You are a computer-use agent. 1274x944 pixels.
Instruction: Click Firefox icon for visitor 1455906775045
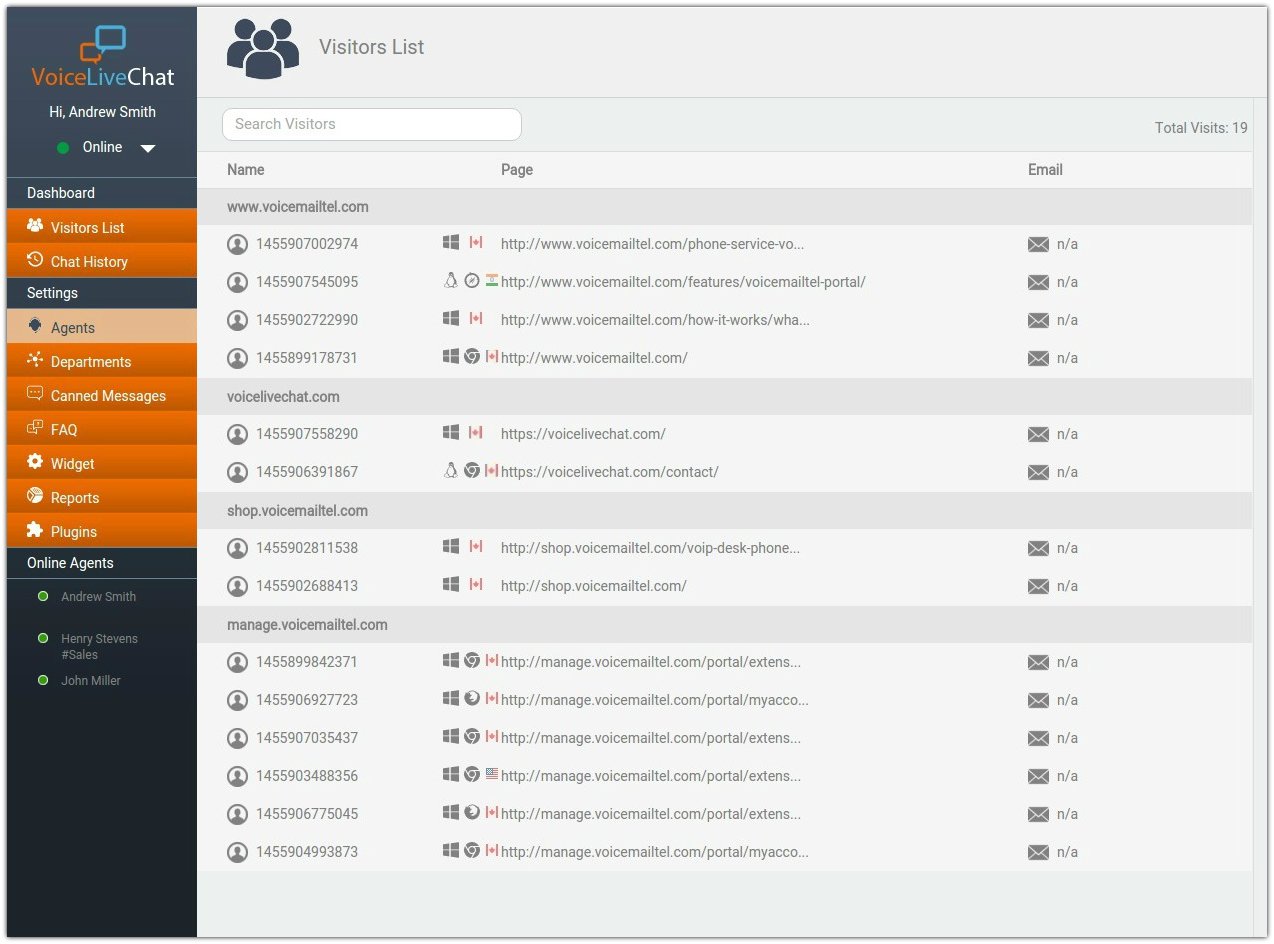[x=472, y=813]
